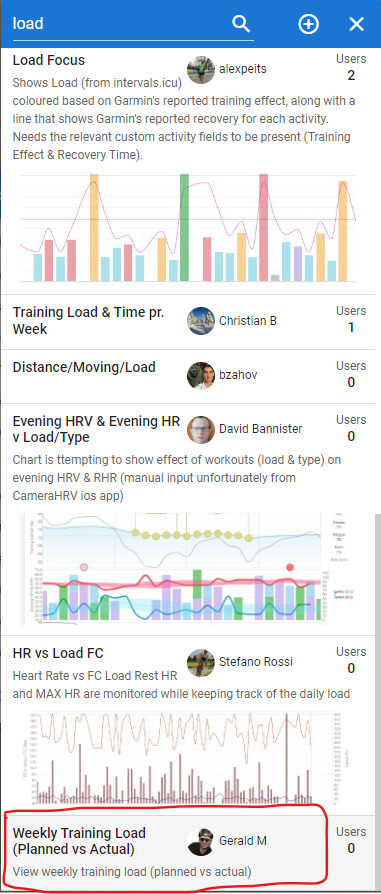Select HR vs Load FC chart
The image size is (381, 894).
click(58, 653)
